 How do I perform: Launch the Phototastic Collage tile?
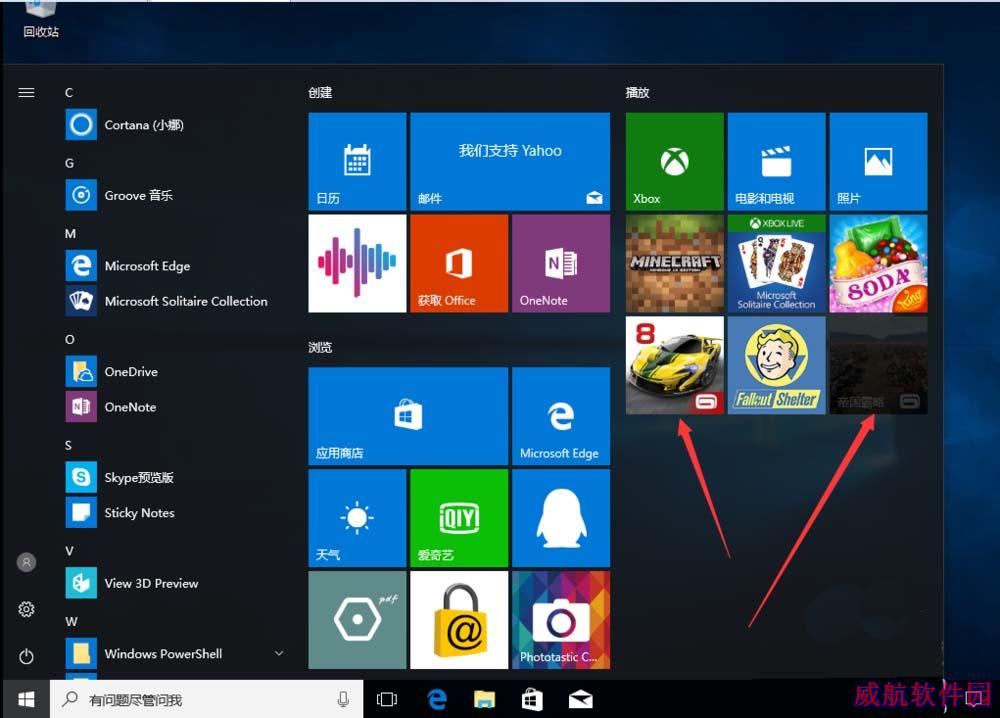(x=561, y=620)
